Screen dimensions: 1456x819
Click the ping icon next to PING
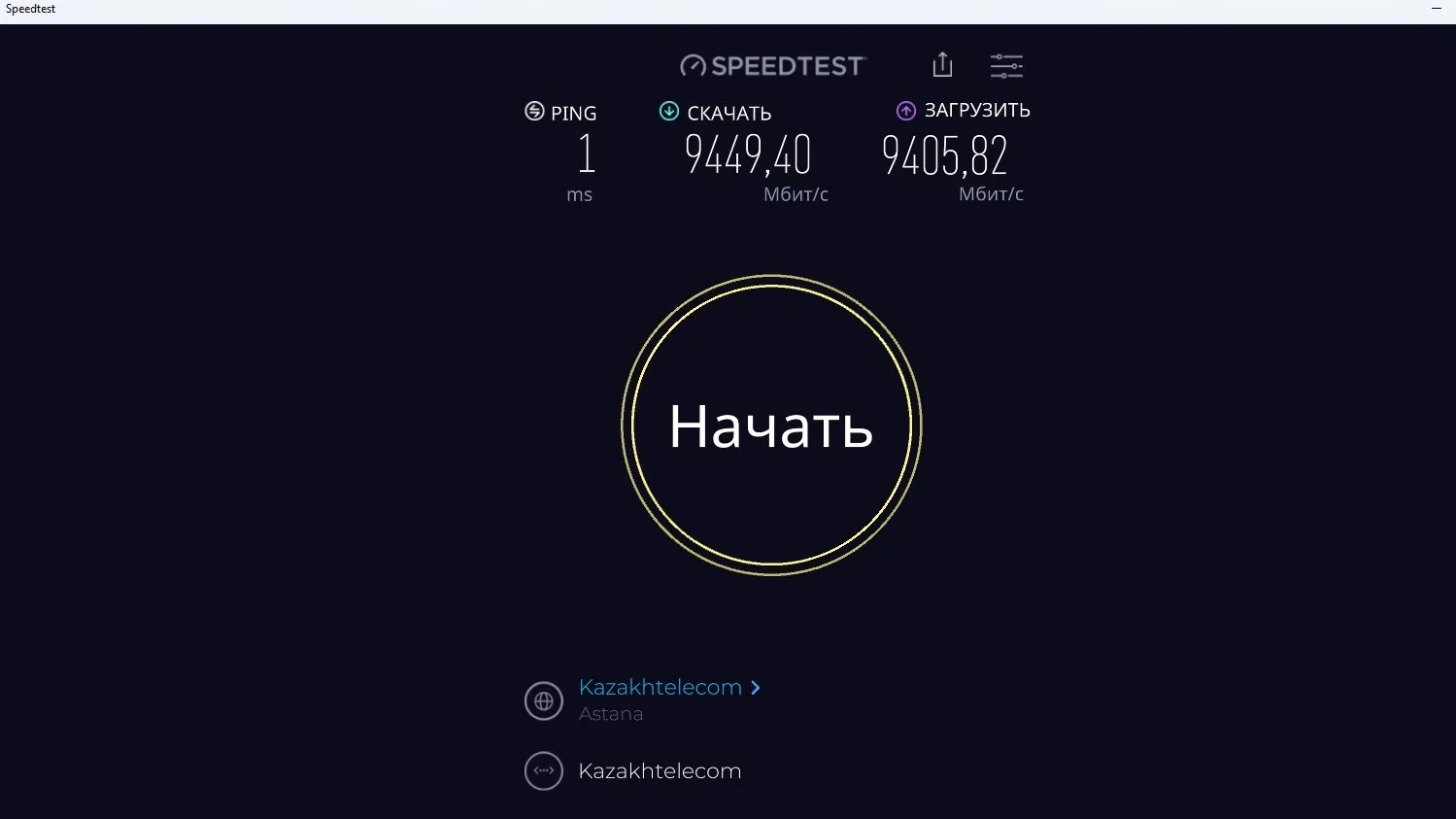(534, 111)
